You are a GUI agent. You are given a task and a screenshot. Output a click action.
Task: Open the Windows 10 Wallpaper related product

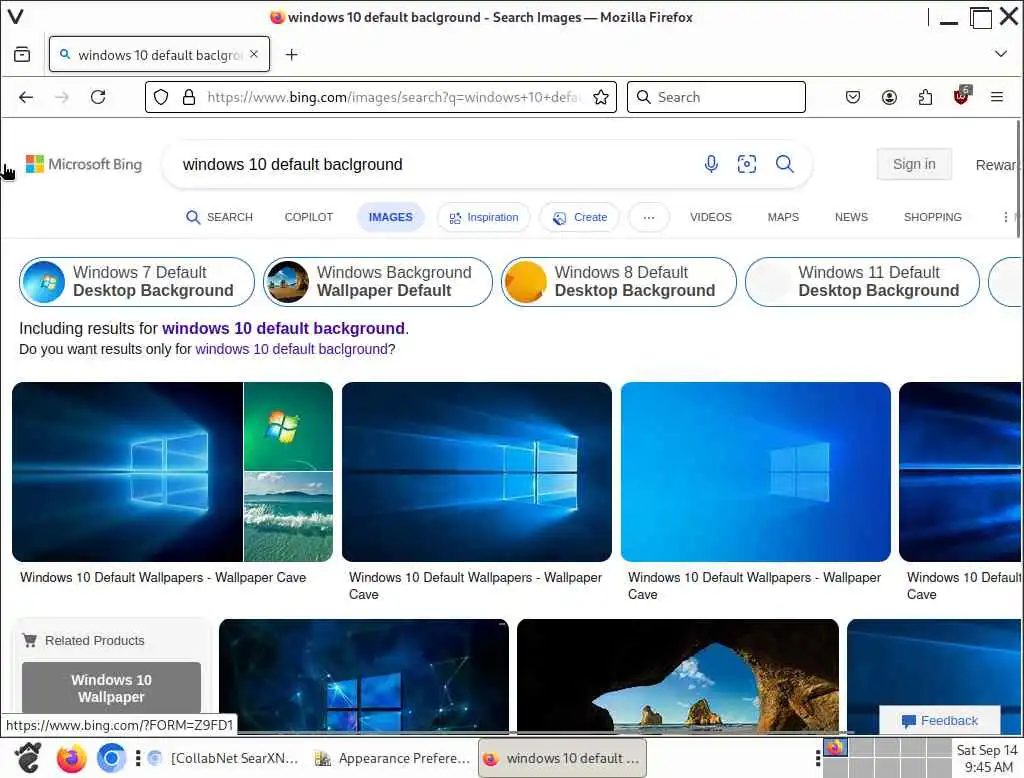point(111,688)
